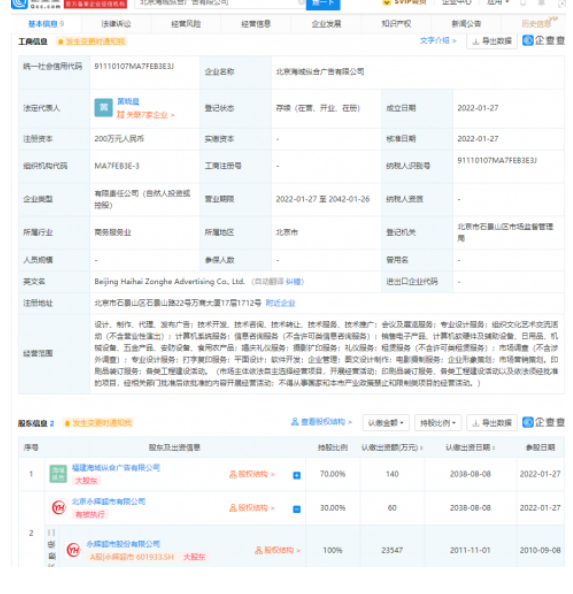Click the blue 查一下 search button
This screenshot has width=573, height=594.
point(323,4)
